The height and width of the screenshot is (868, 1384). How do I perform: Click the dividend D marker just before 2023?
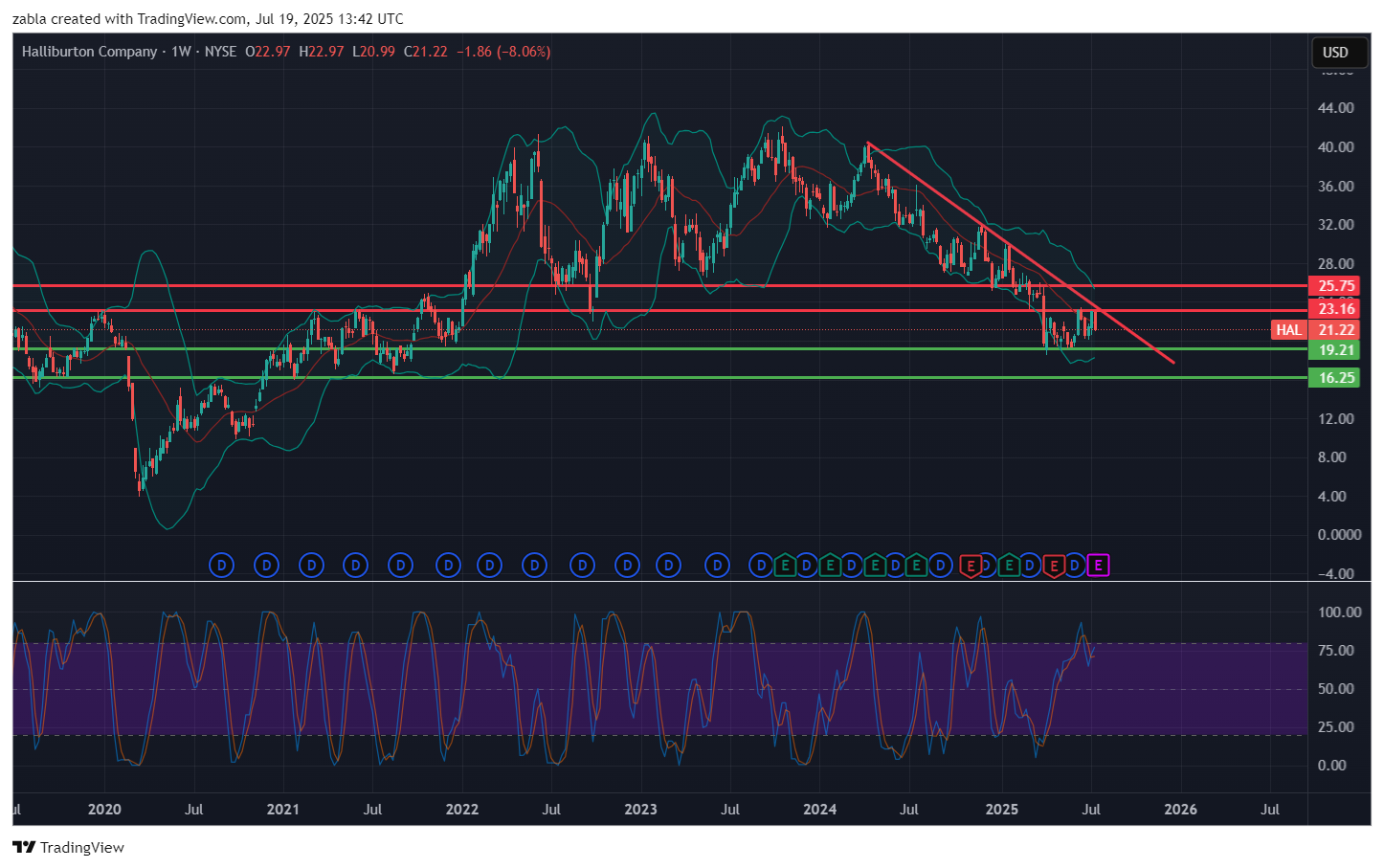[x=627, y=566]
